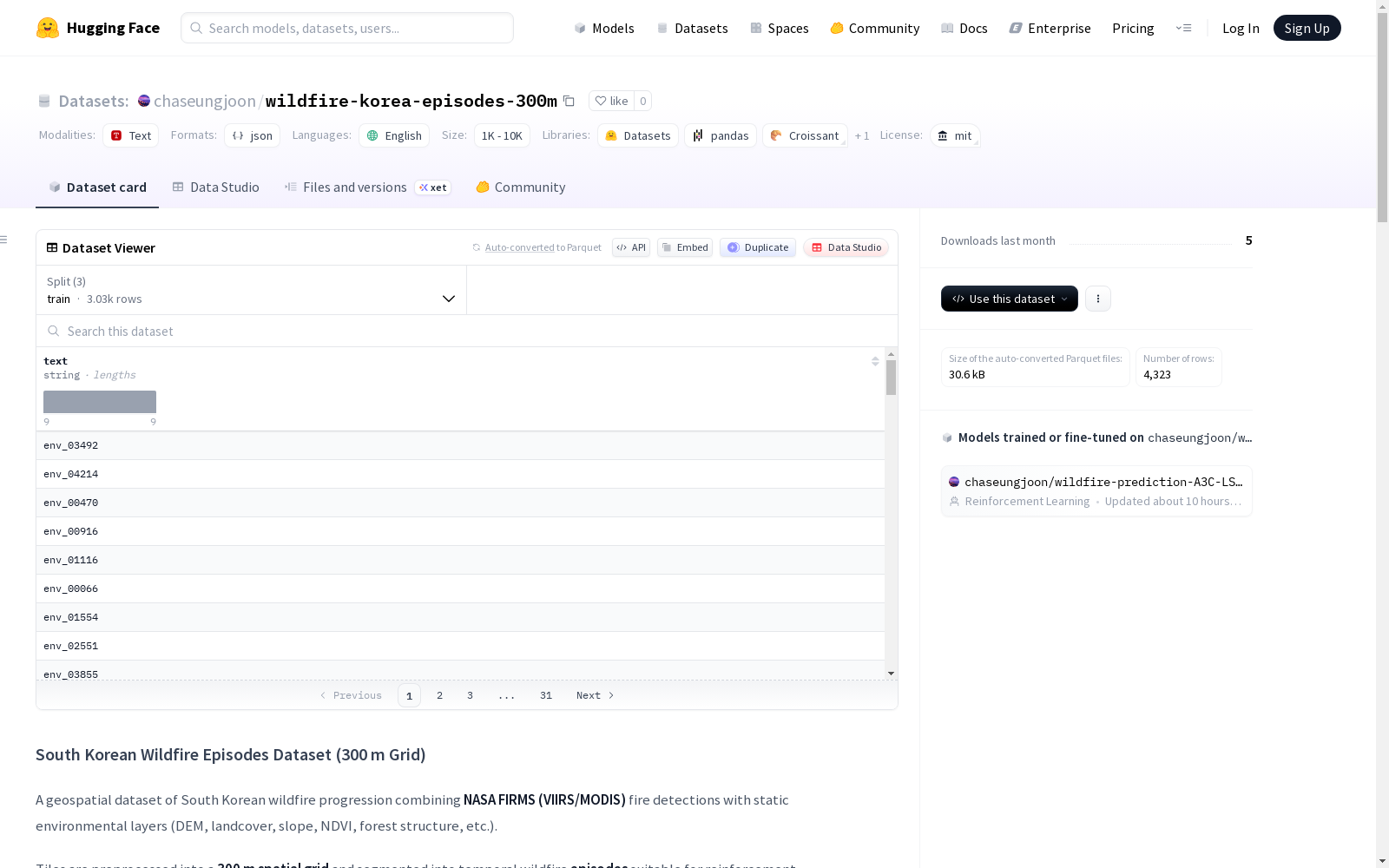Click the viewer scrollbar down arrow
Viewport: 1389px width, 868px height.
(891, 674)
